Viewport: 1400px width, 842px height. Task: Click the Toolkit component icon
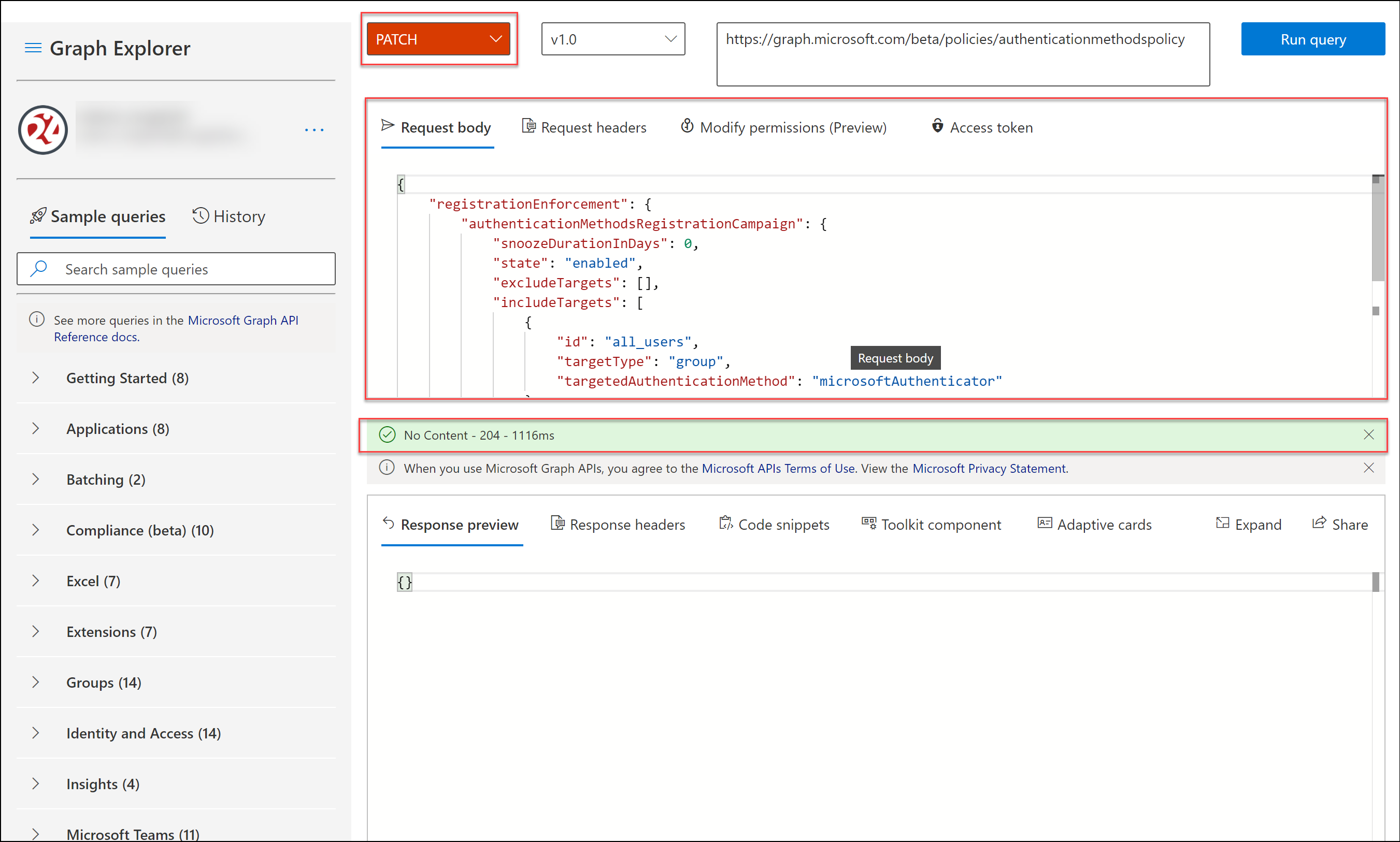coord(868,523)
